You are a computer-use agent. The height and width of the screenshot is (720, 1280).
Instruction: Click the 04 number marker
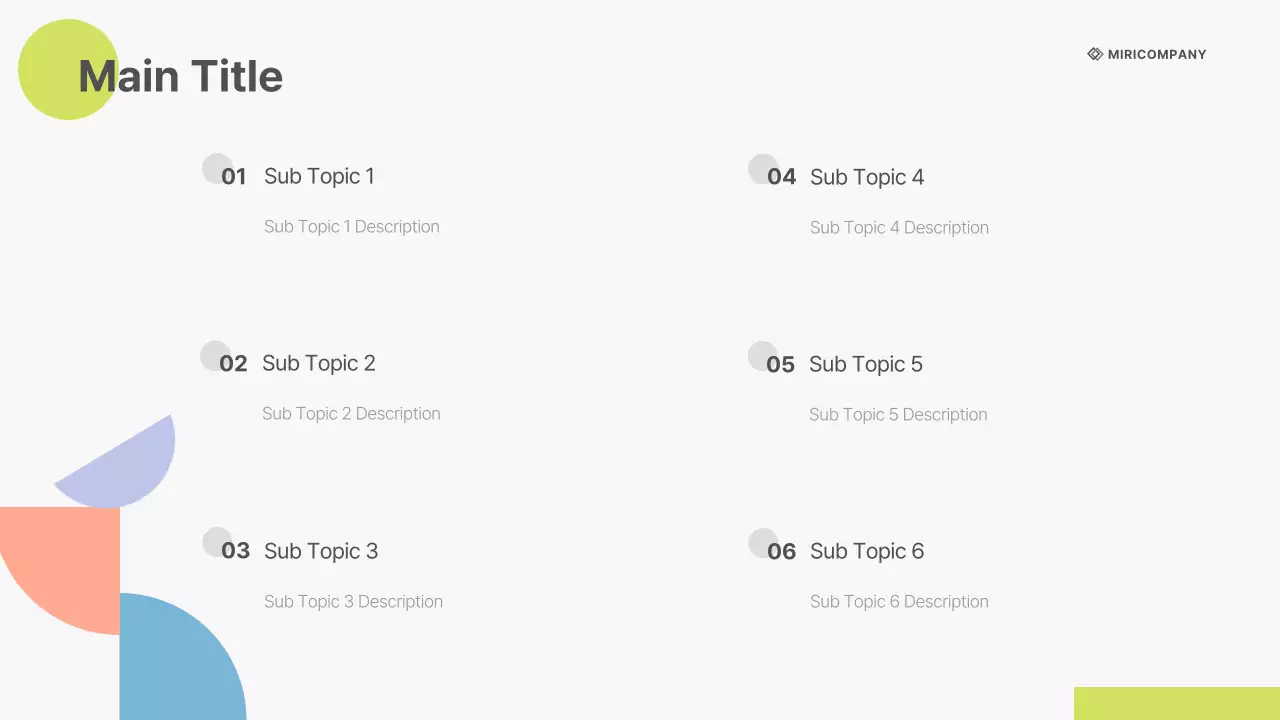click(x=781, y=177)
